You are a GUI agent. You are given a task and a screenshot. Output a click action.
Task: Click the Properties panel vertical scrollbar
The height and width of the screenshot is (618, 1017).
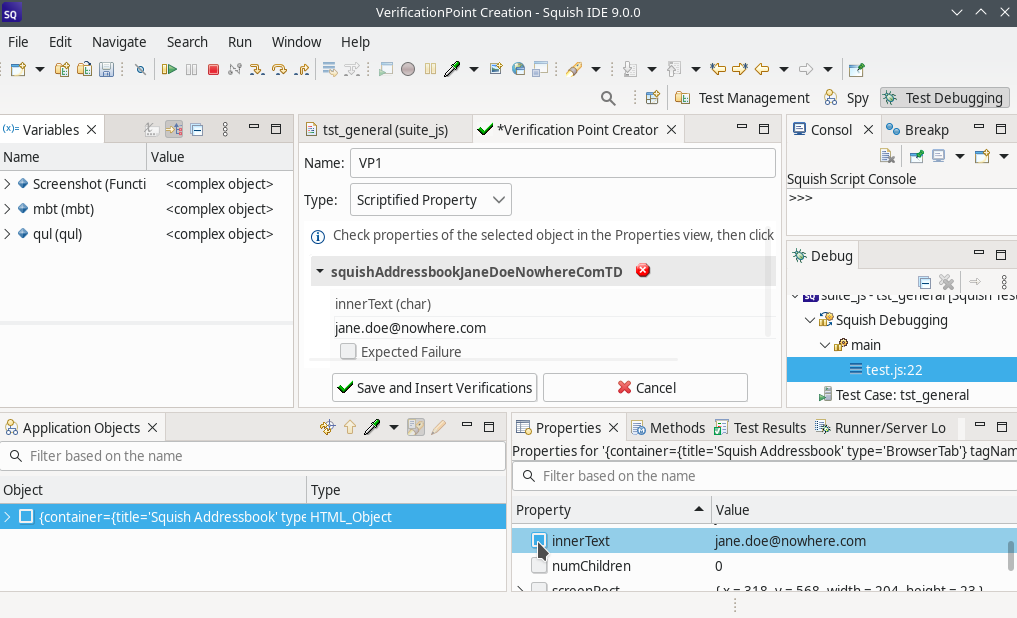point(1011,555)
